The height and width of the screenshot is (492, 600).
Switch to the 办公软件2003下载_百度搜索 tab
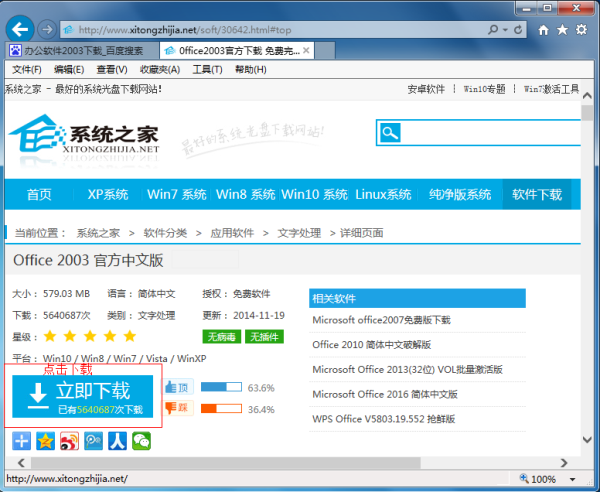82,51
